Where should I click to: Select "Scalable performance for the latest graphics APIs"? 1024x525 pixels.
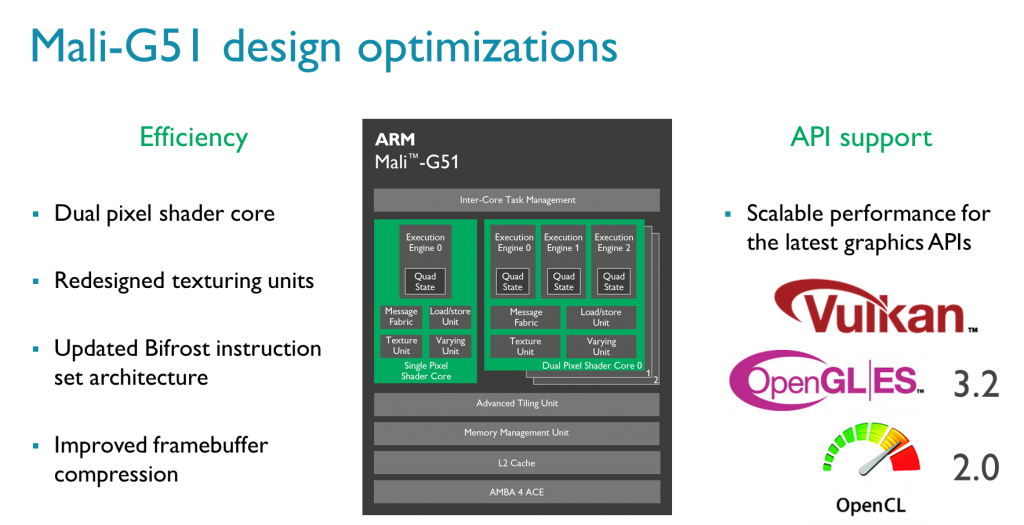point(868,228)
